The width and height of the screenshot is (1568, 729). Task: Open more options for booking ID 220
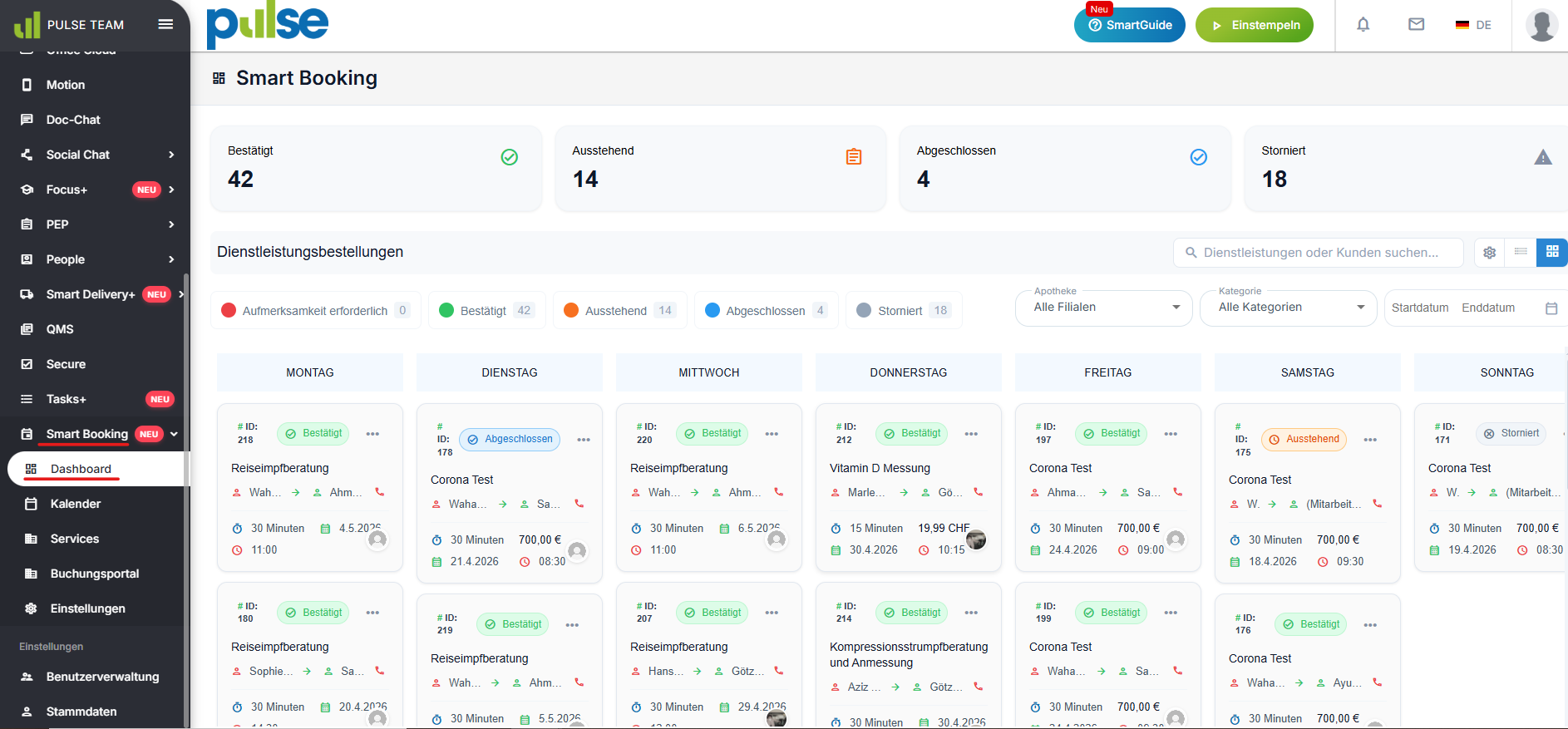pyautogui.click(x=772, y=434)
